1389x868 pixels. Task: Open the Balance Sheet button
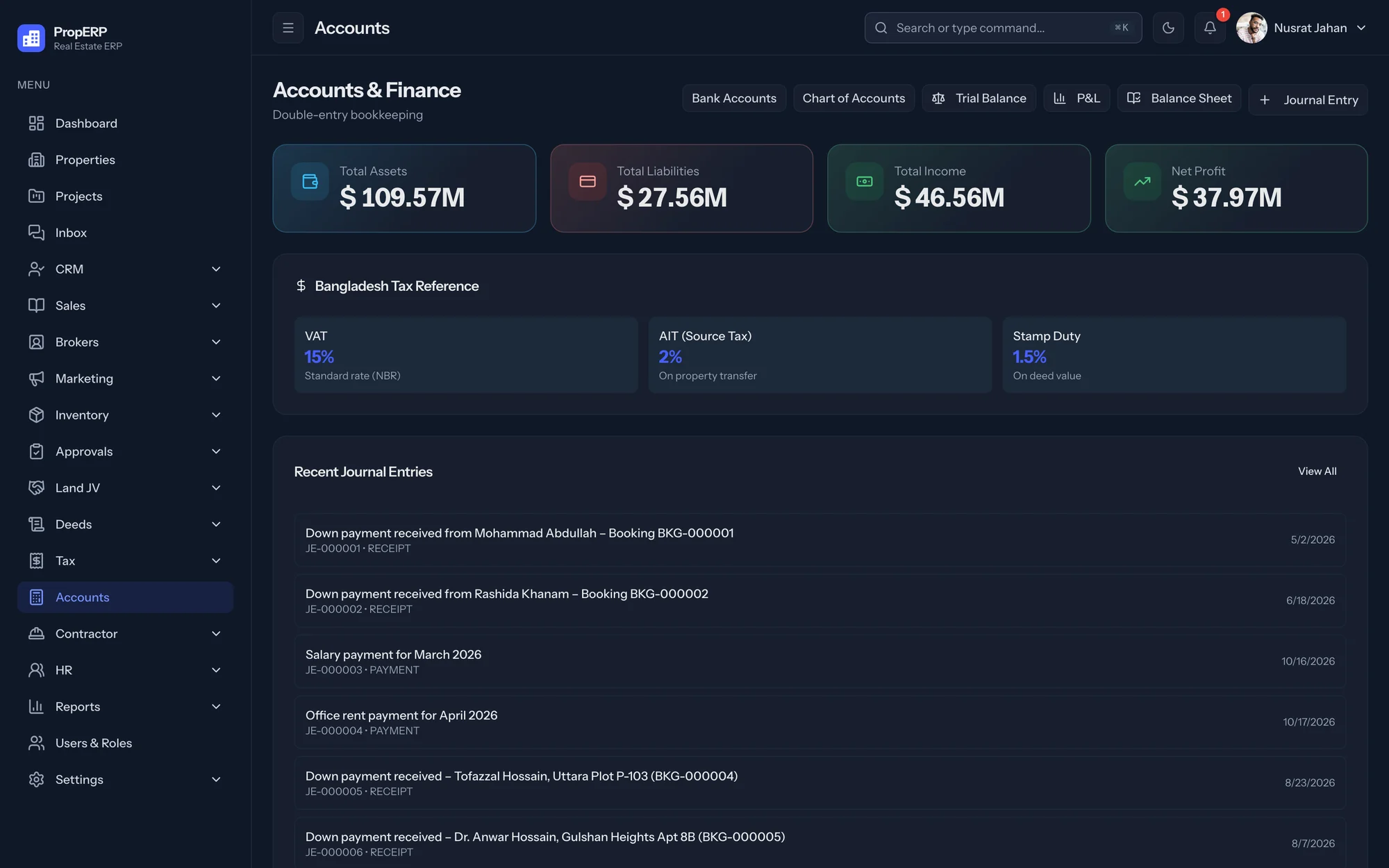point(1179,99)
